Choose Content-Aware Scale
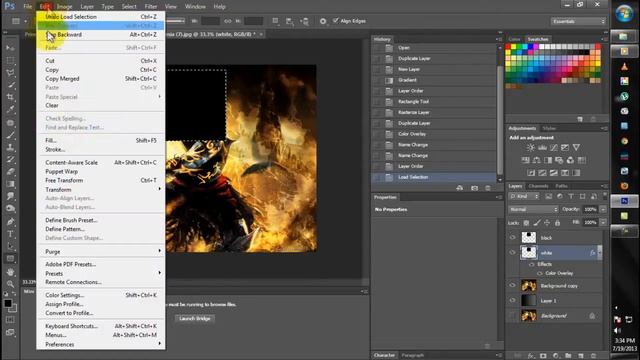Screen dimensions: 640x360 (x=101, y=162)
